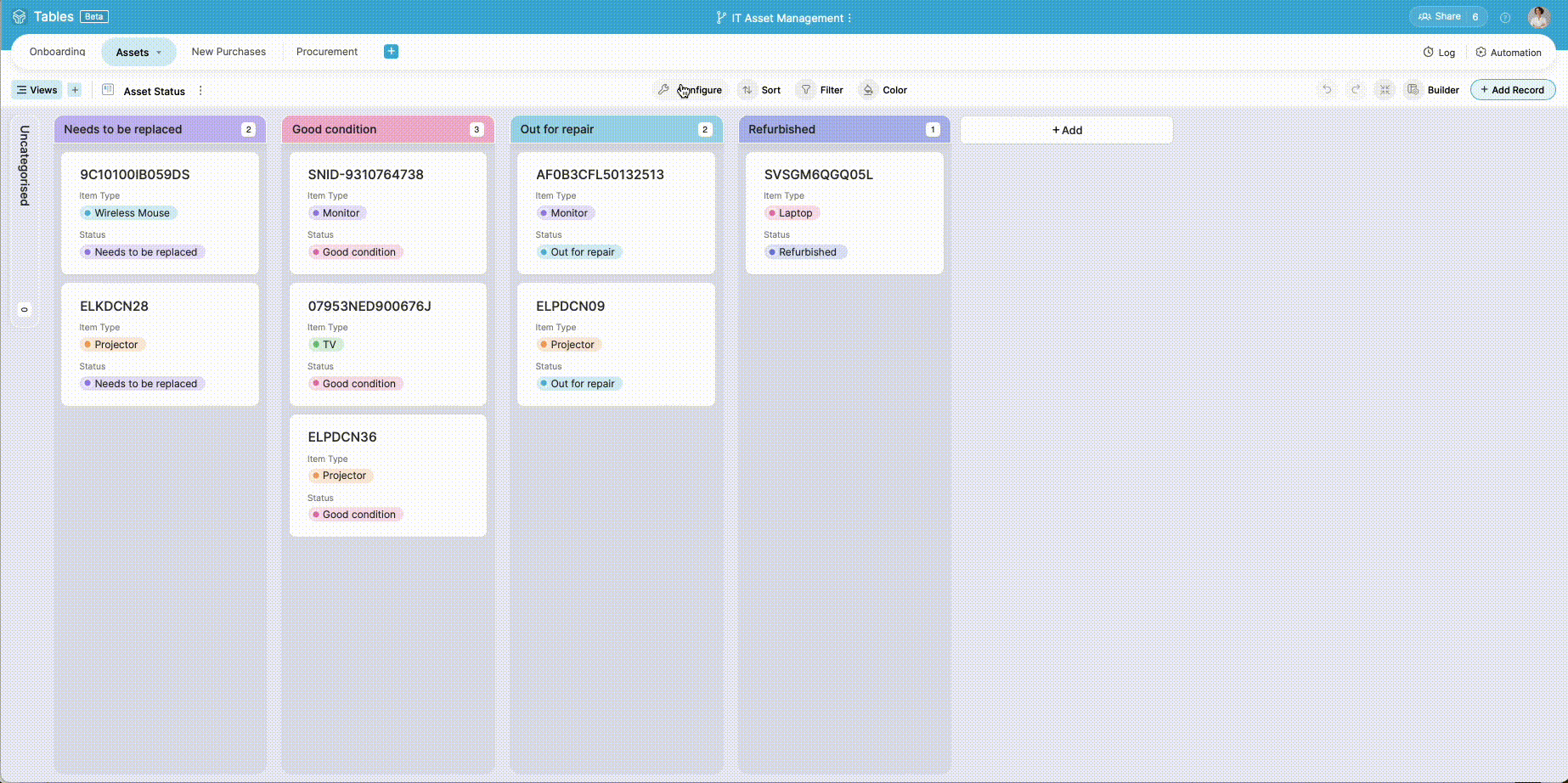Switch to the Procurement tab
Viewport: 1568px width, 783px height.
pos(327,52)
